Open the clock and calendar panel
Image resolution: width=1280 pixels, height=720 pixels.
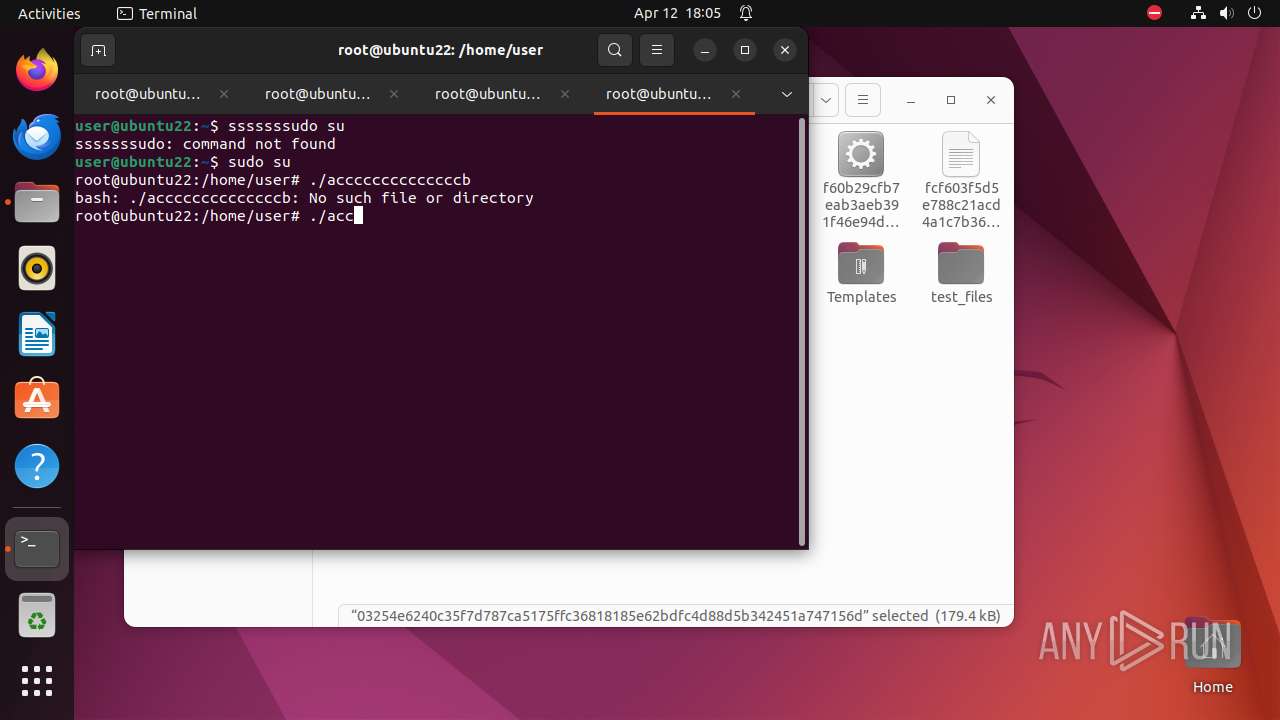[677, 13]
